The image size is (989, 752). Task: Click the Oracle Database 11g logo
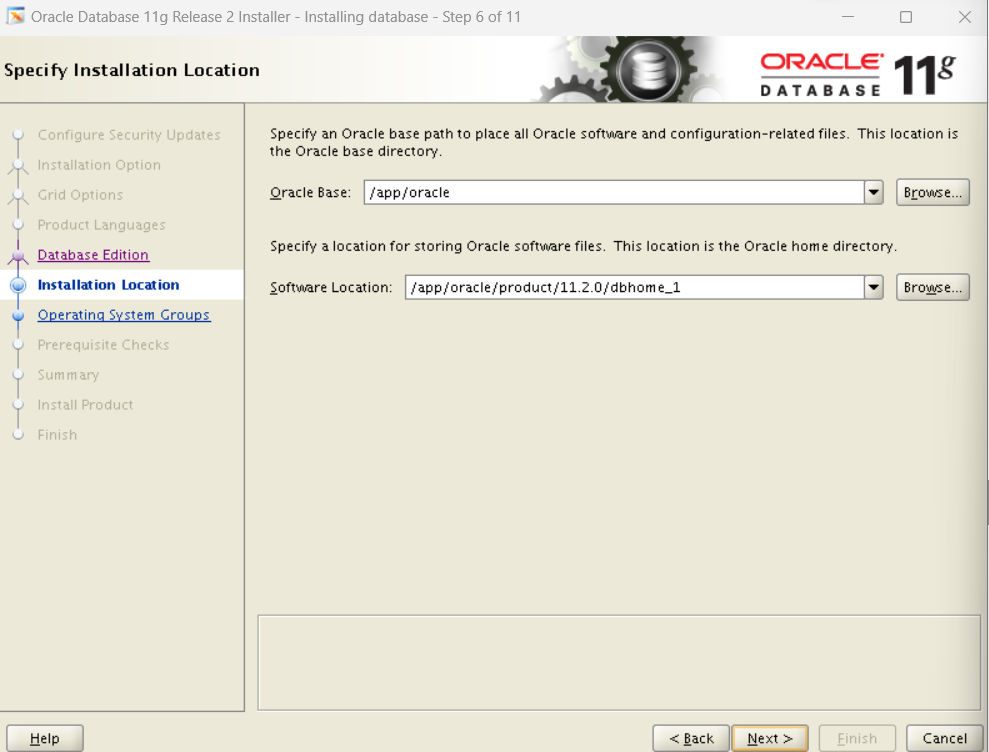[858, 74]
